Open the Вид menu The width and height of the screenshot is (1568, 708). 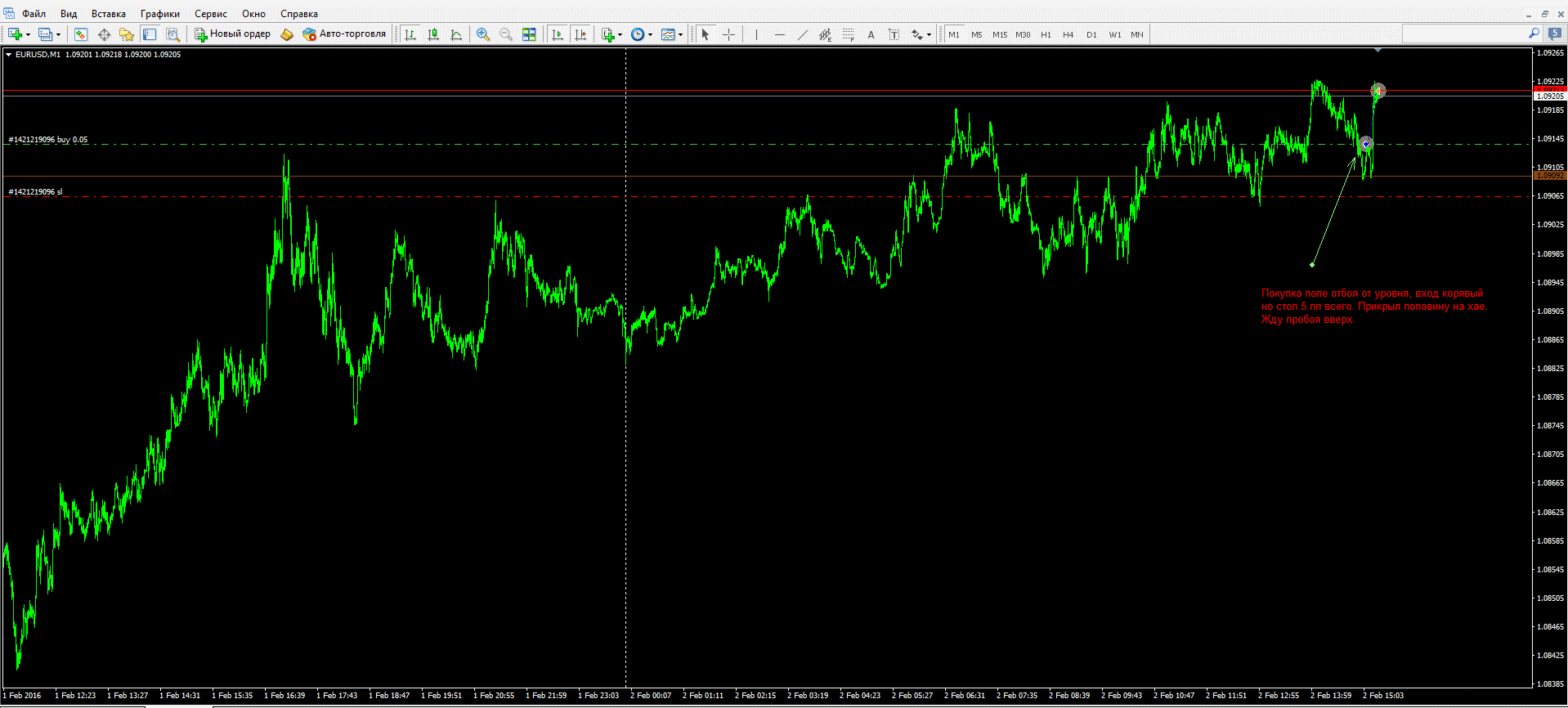(69, 14)
